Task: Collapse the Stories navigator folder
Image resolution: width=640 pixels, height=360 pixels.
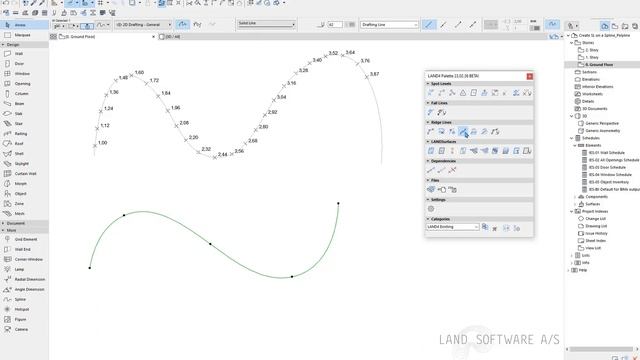Action: [x=572, y=42]
